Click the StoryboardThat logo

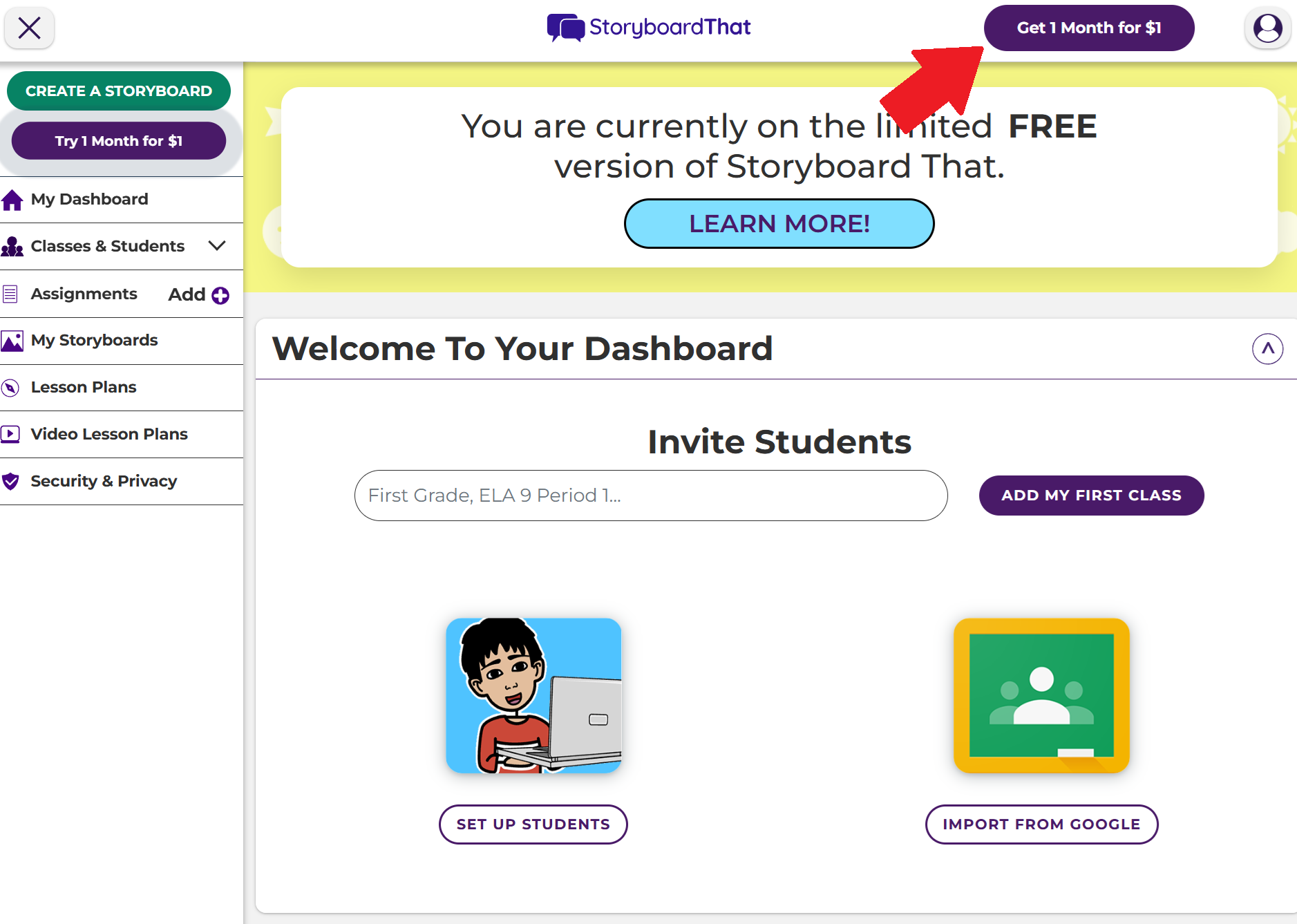coord(648,28)
